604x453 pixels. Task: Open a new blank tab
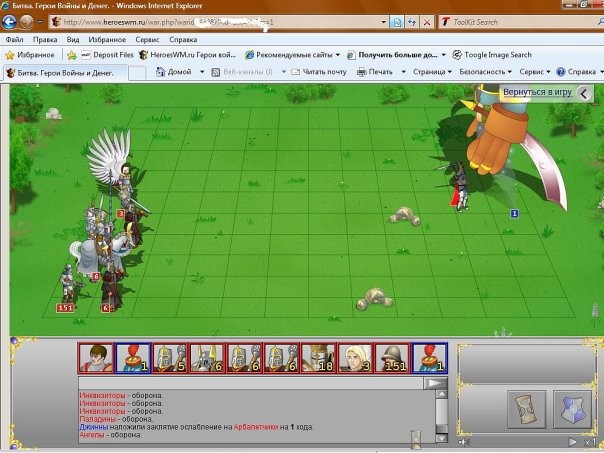coord(137,73)
